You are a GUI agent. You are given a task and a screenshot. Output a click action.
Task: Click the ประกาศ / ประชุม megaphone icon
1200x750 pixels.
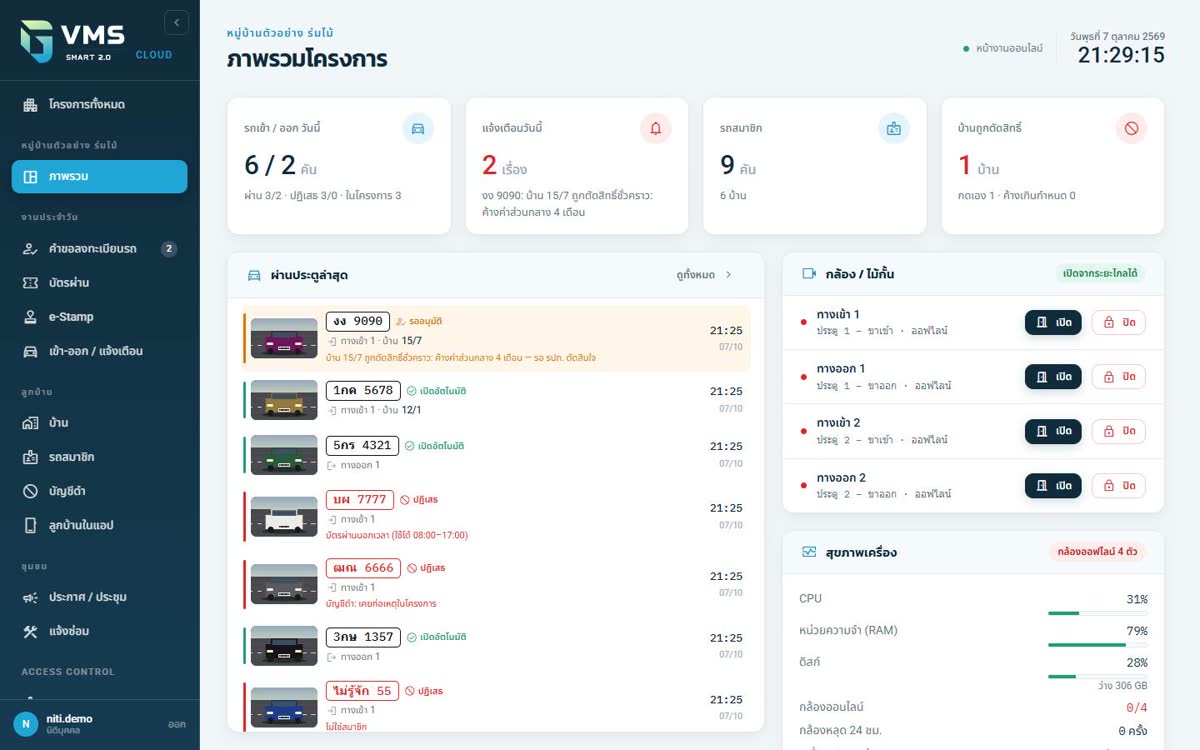(x=30, y=597)
